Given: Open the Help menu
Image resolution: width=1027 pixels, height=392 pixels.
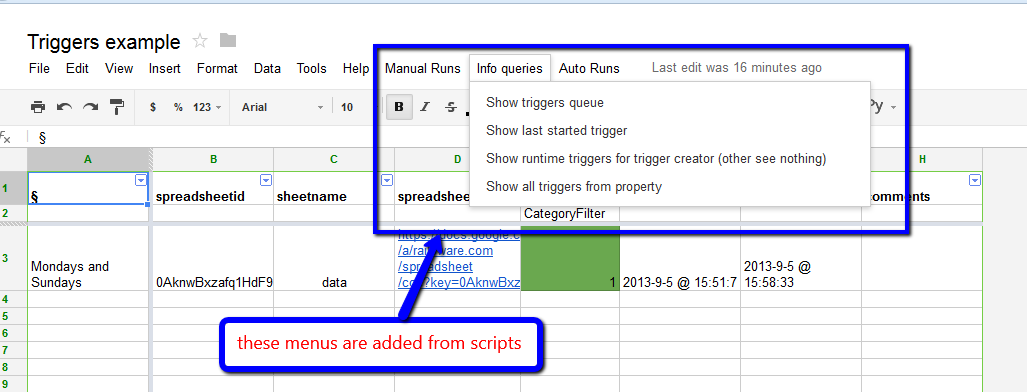Looking at the screenshot, I should tap(356, 68).
